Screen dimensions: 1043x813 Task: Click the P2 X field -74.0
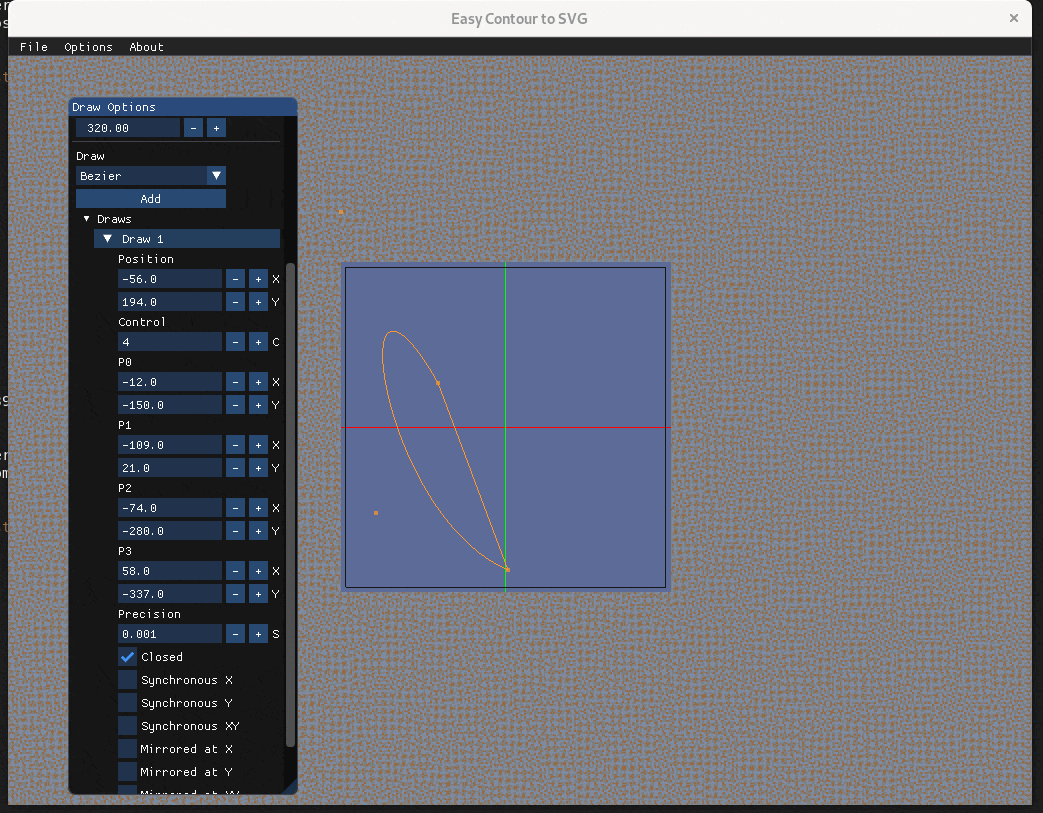click(x=170, y=508)
